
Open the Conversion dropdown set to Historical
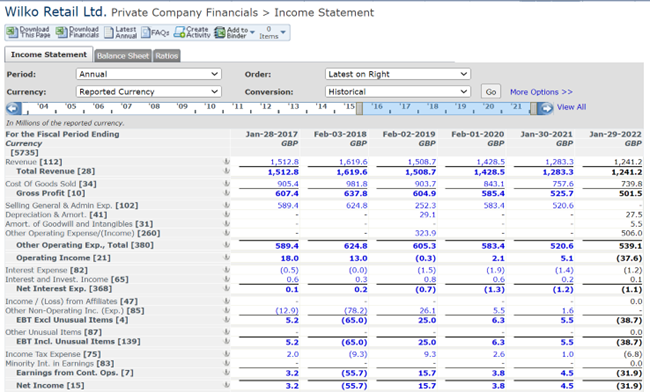(x=398, y=92)
